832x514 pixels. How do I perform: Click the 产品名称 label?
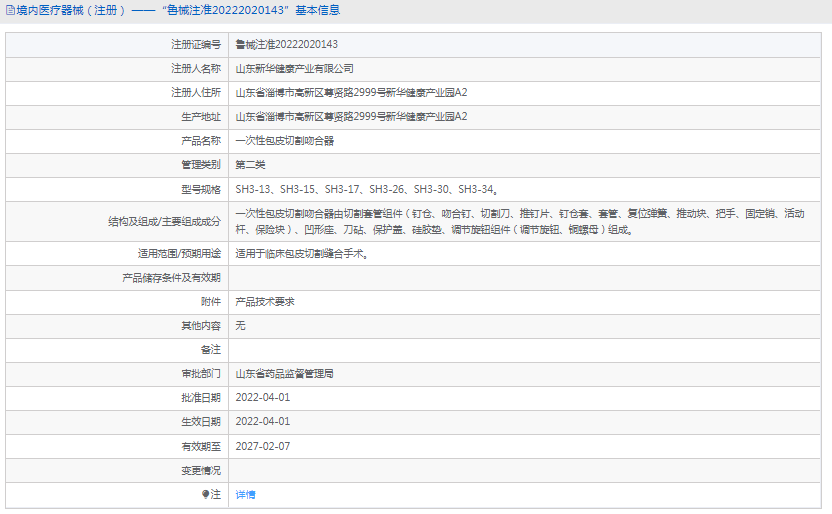pos(201,141)
